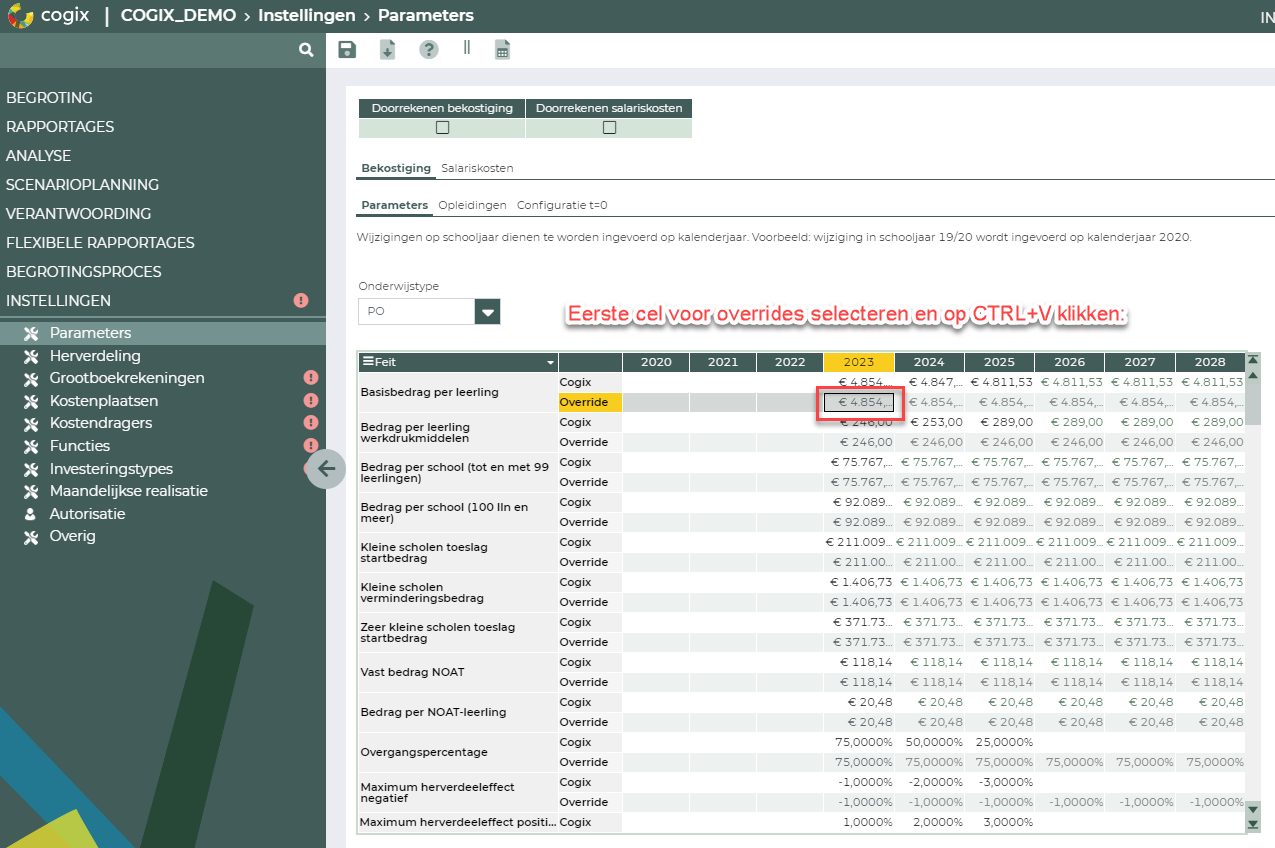Click COGIX_DEMO in the breadcrumb
Screen dimensions: 1275x848
coord(179,16)
